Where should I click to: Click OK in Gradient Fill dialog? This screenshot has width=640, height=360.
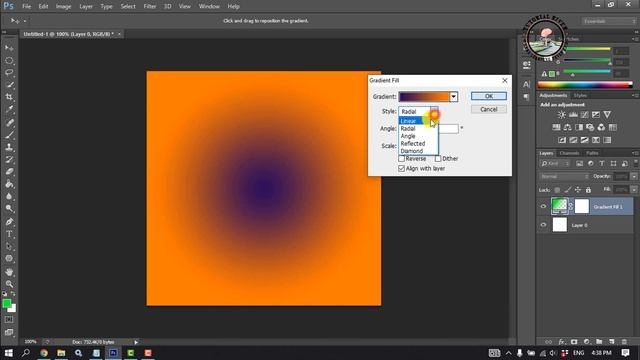coord(489,96)
